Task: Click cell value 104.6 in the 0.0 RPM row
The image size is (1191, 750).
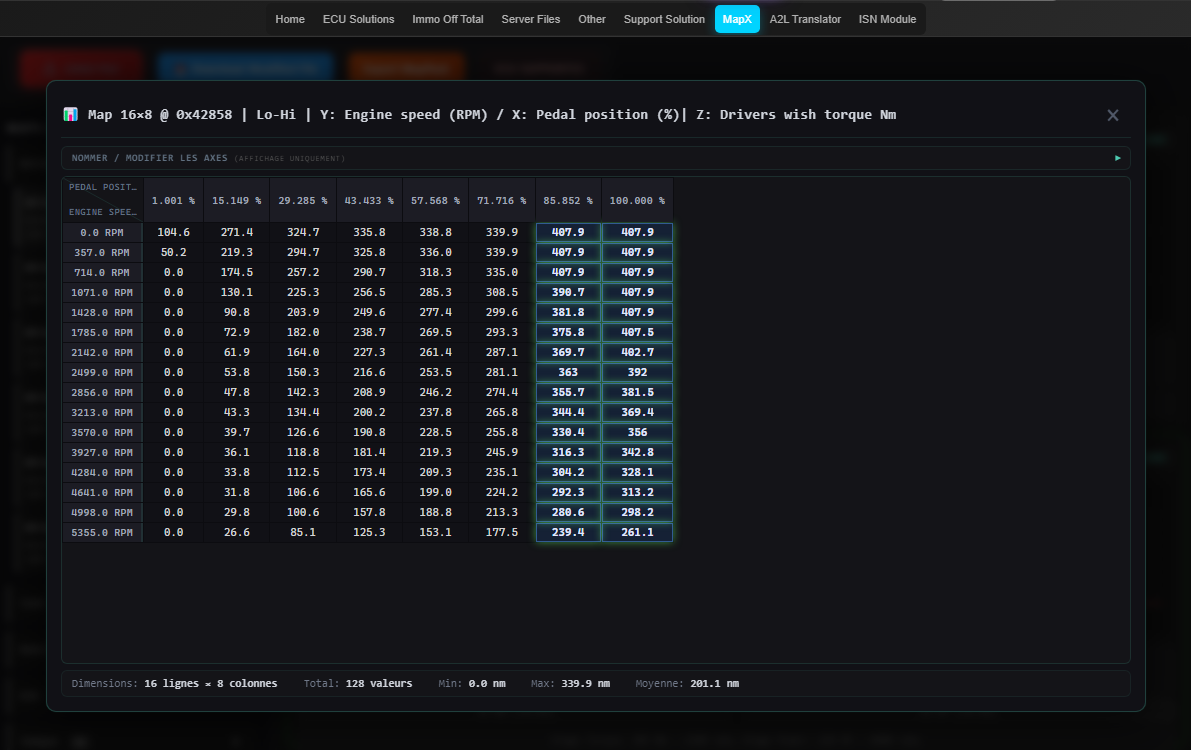Action: pos(173,233)
